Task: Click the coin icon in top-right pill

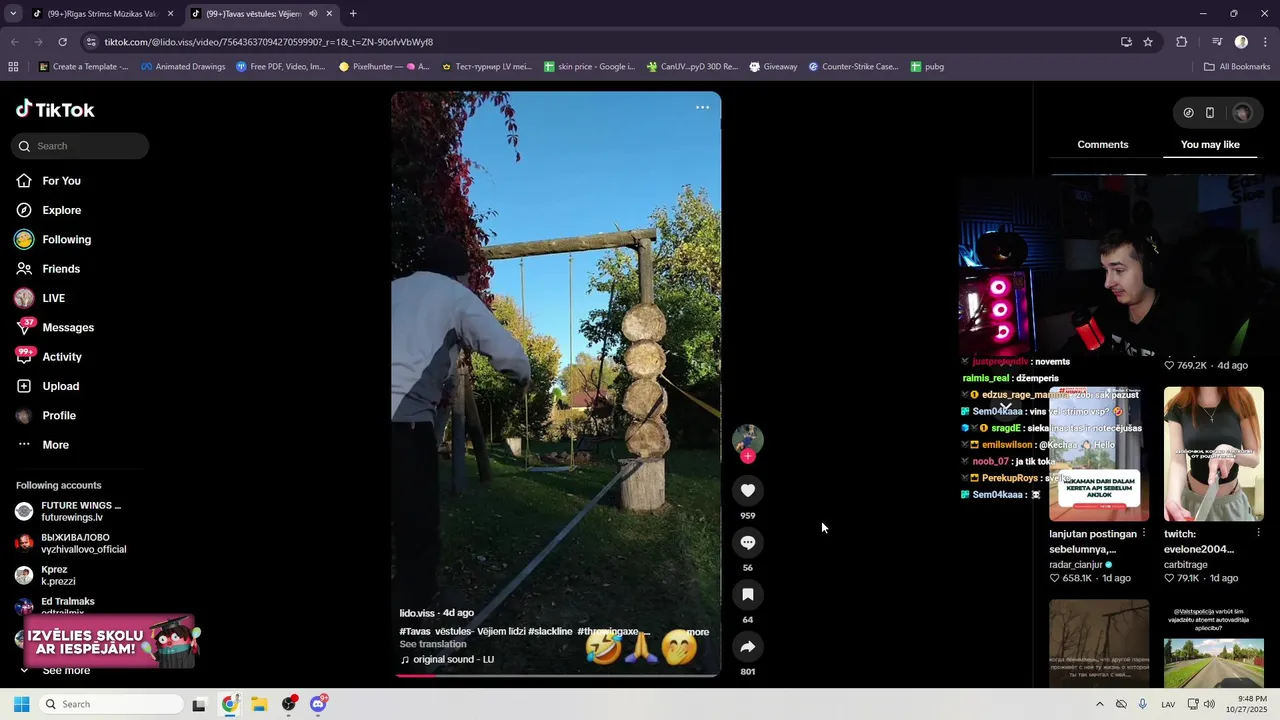Action: (x=1188, y=113)
